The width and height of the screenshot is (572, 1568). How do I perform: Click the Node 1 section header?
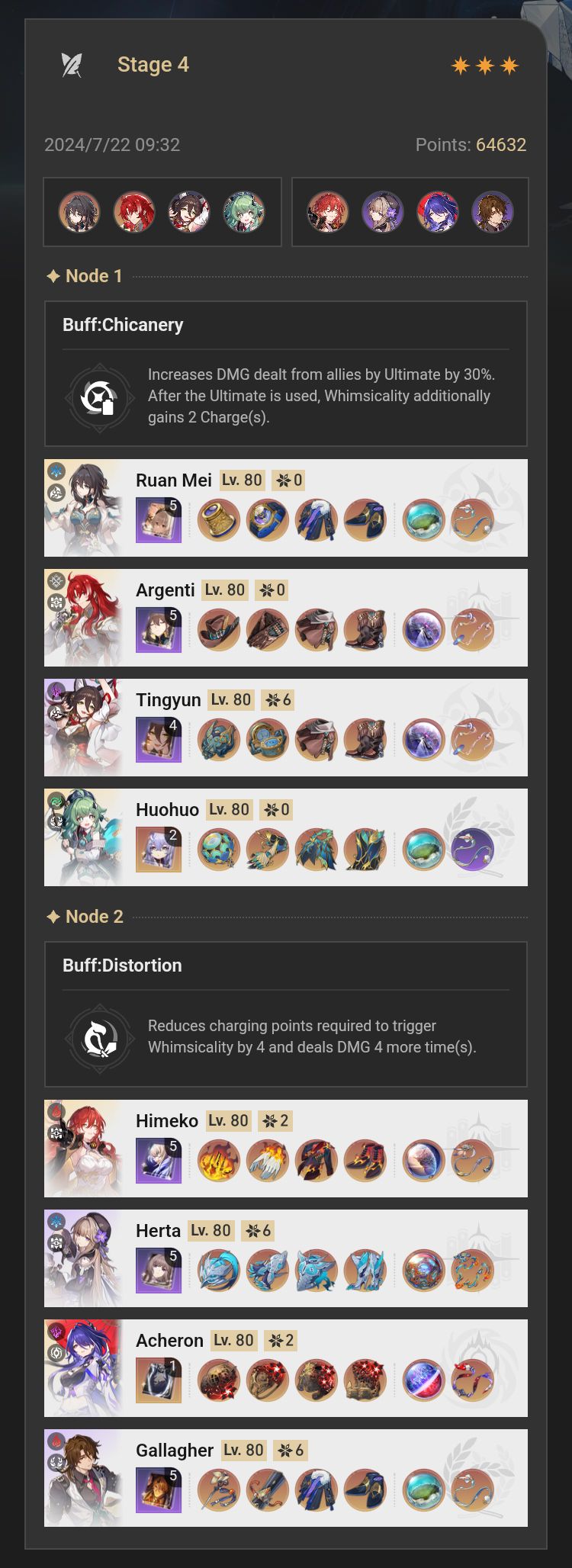[x=85, y=276]
